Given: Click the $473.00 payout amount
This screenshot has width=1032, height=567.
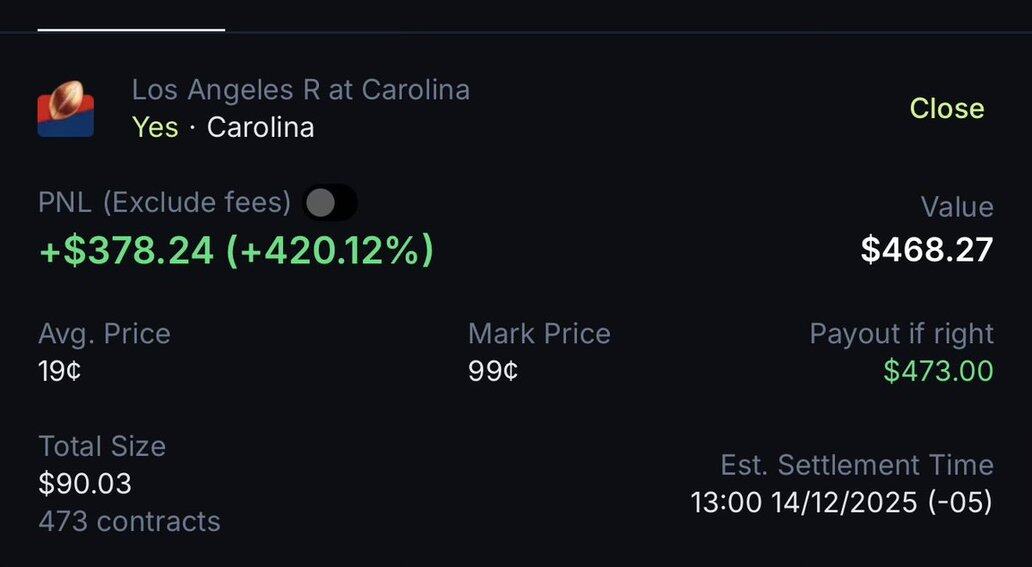Looking at the screenshot, I should tap(938, 371).
